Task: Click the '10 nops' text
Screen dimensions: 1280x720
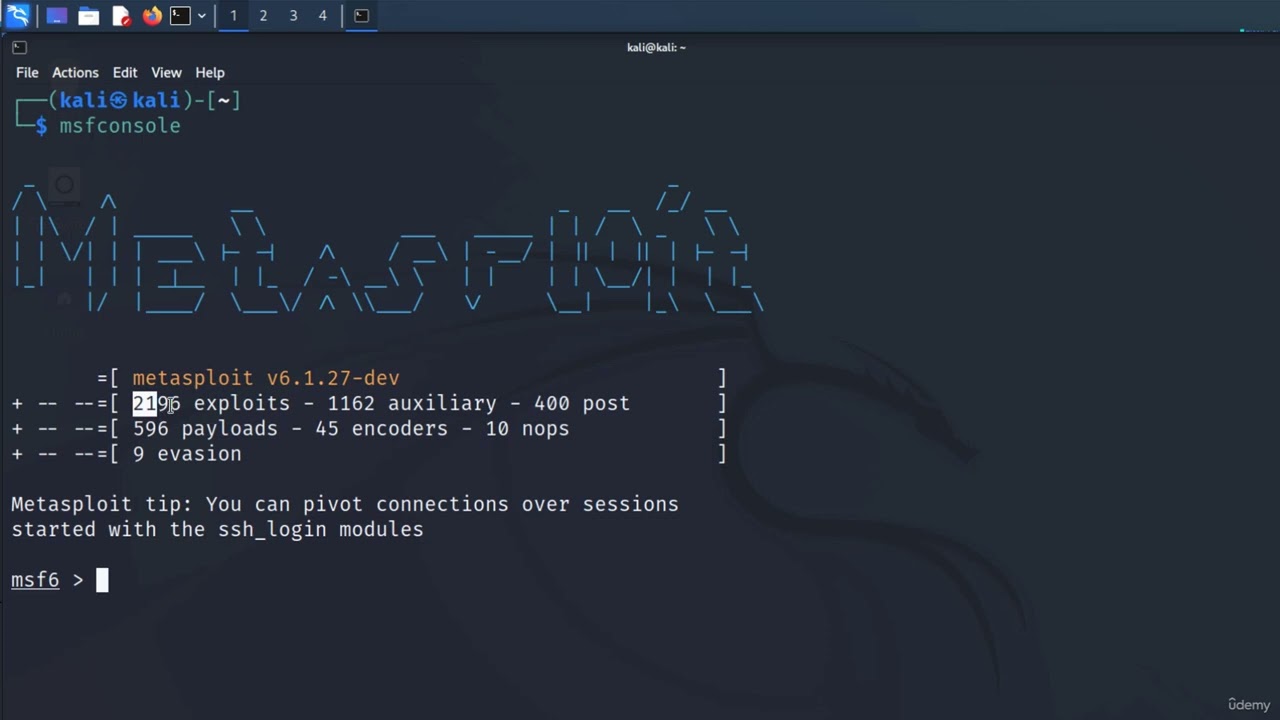Action: (x=527, y=428)
